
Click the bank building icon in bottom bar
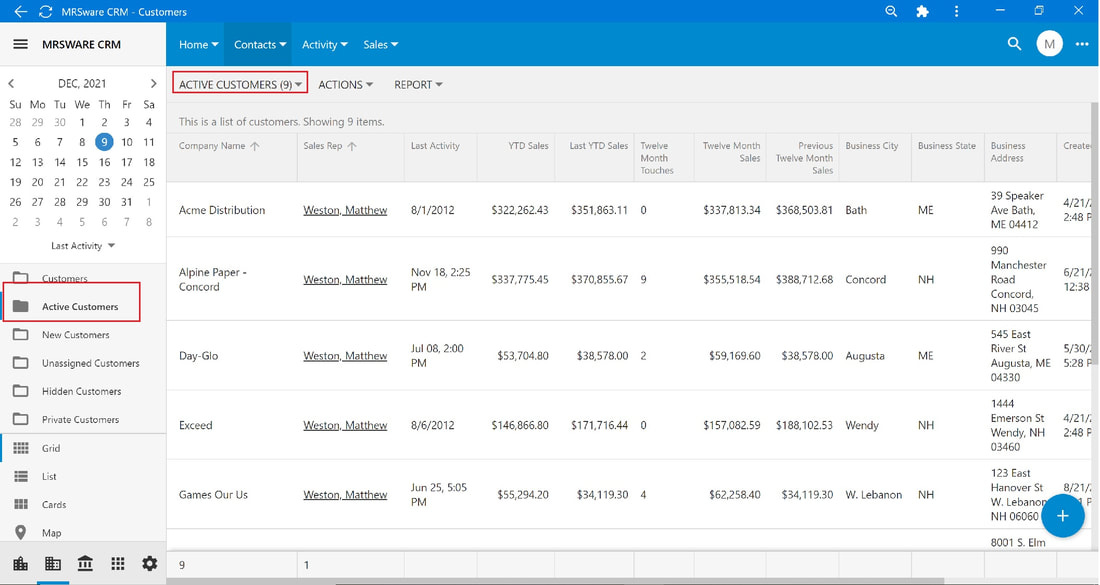point(85,563)
